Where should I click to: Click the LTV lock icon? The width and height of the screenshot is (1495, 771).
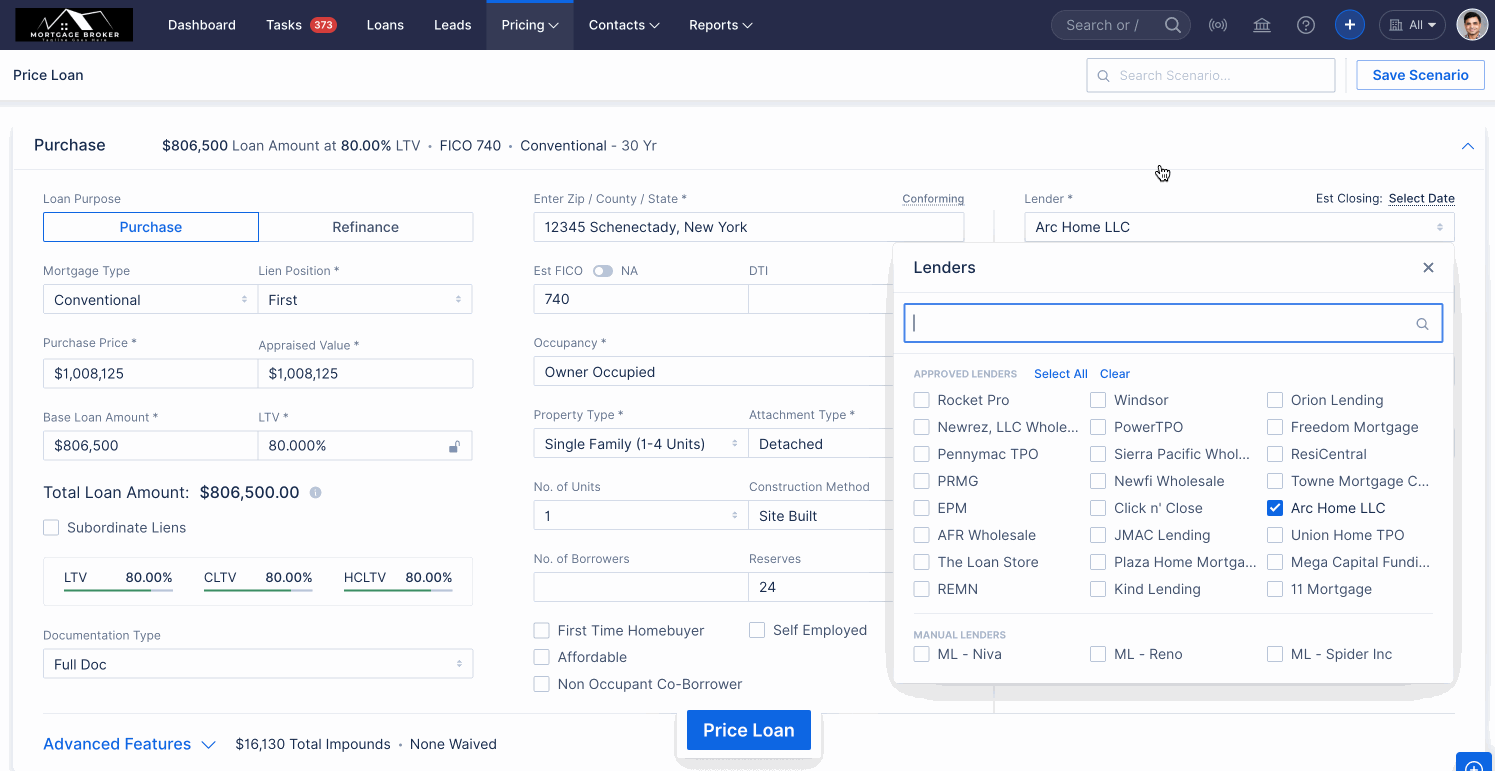click(x=454, y=446)
